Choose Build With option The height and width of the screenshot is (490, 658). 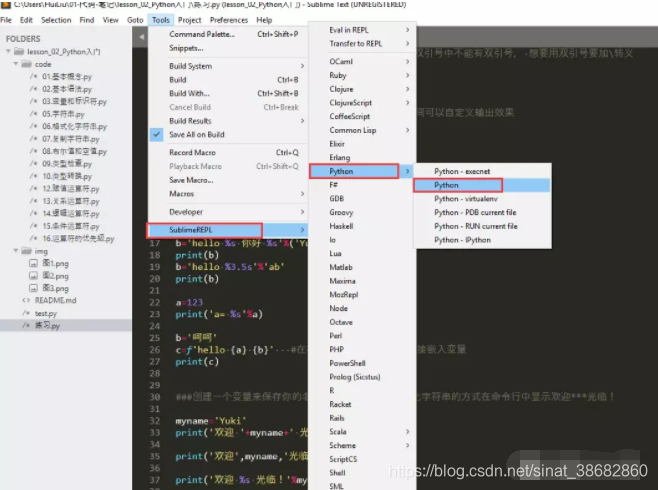click(228, 94)
